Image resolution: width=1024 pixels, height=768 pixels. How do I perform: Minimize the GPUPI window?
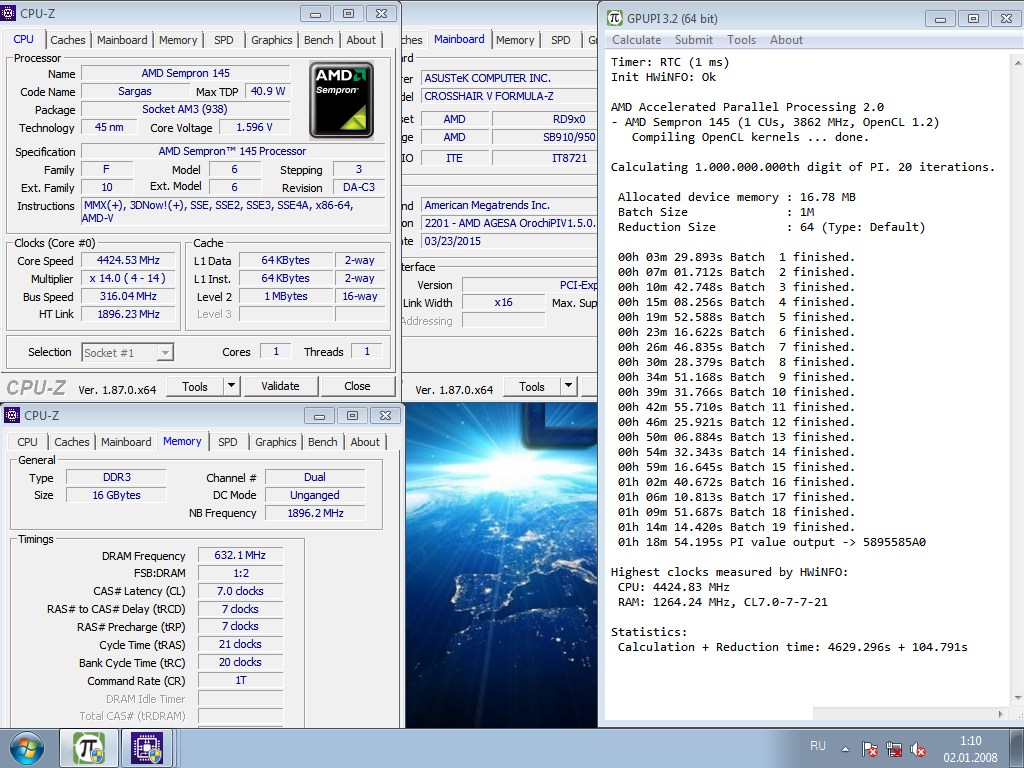click(940, 19)
